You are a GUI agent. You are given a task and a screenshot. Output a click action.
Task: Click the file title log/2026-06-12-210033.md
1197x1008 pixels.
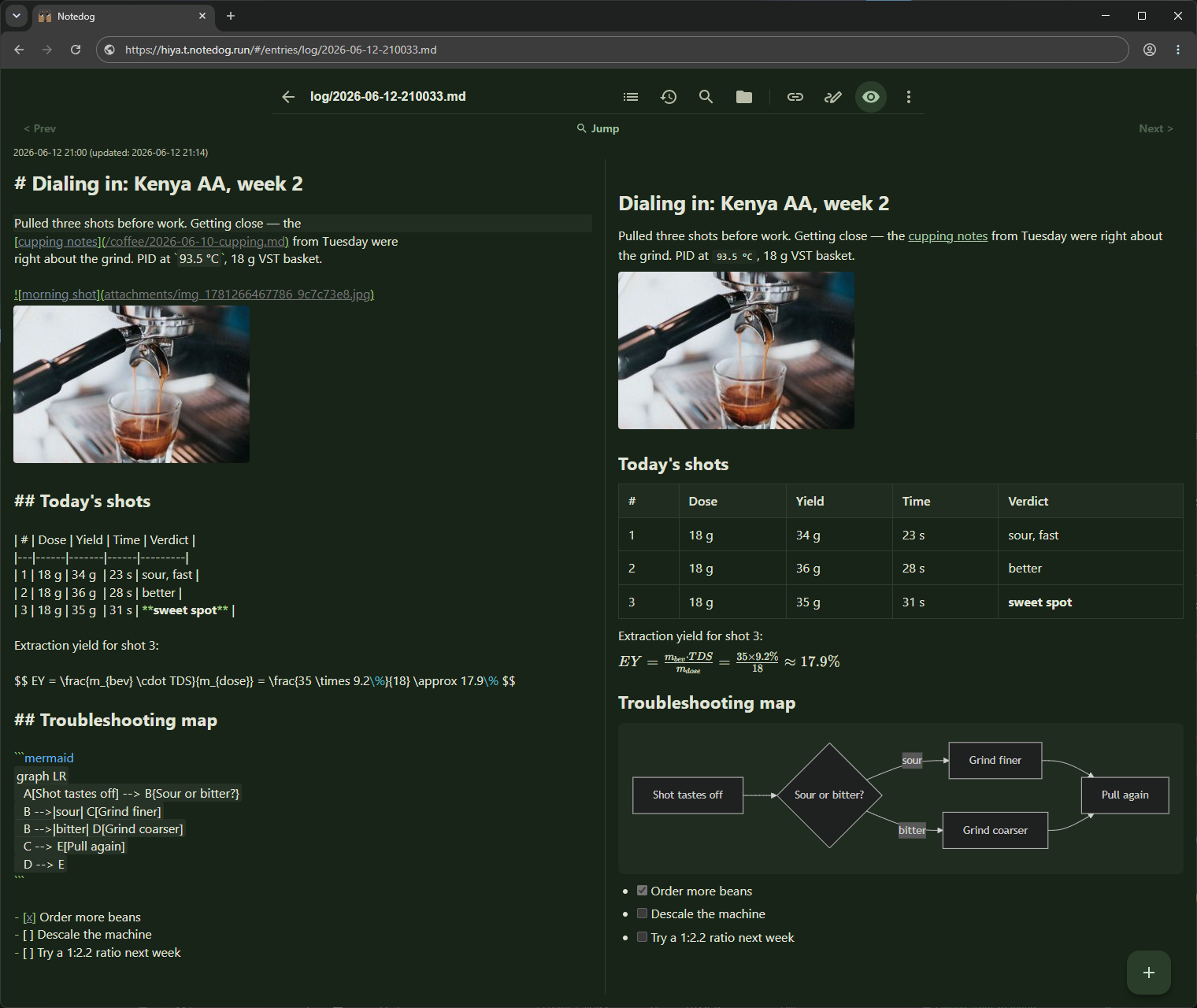tap(387, 96)
